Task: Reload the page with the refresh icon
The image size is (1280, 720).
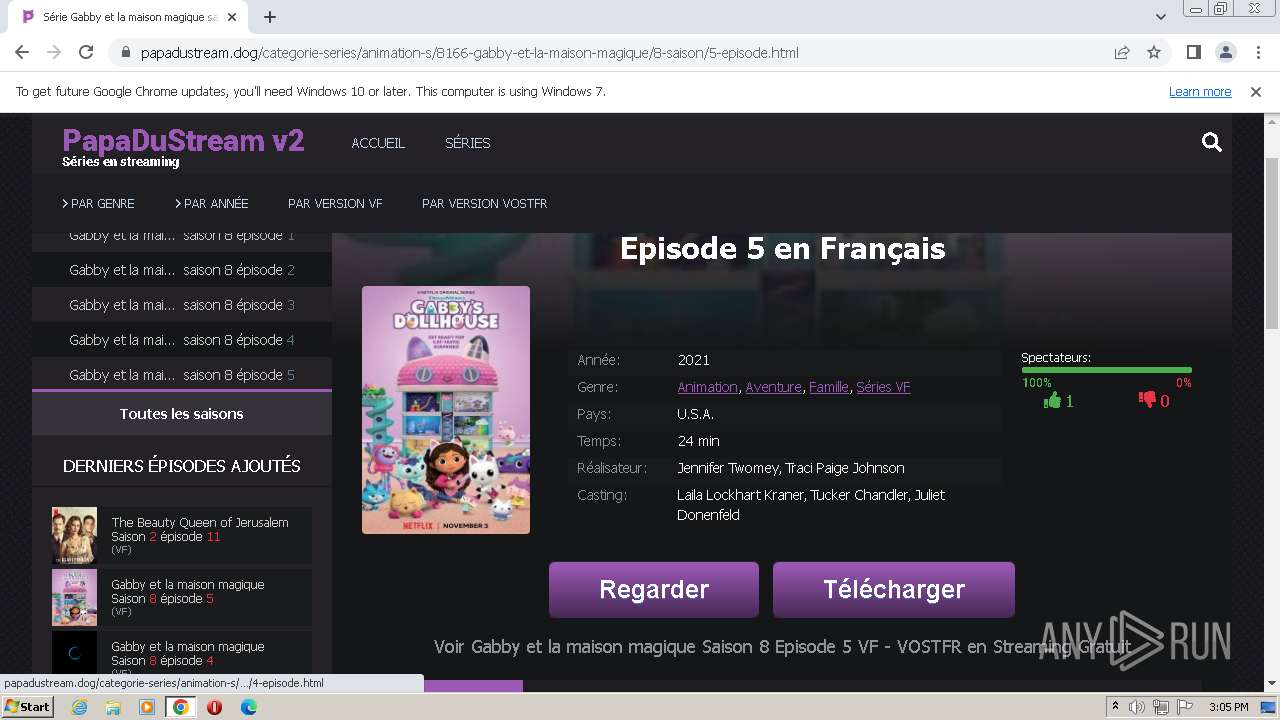Action: point(86,52)
